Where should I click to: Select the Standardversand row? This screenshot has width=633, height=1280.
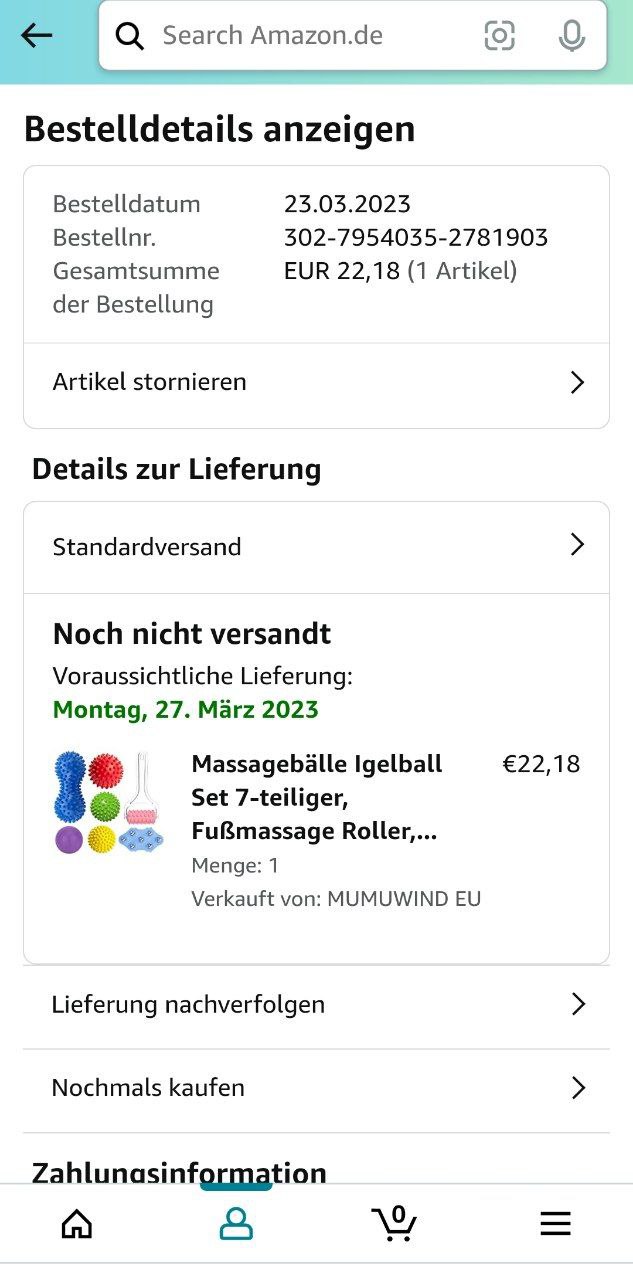147,547
